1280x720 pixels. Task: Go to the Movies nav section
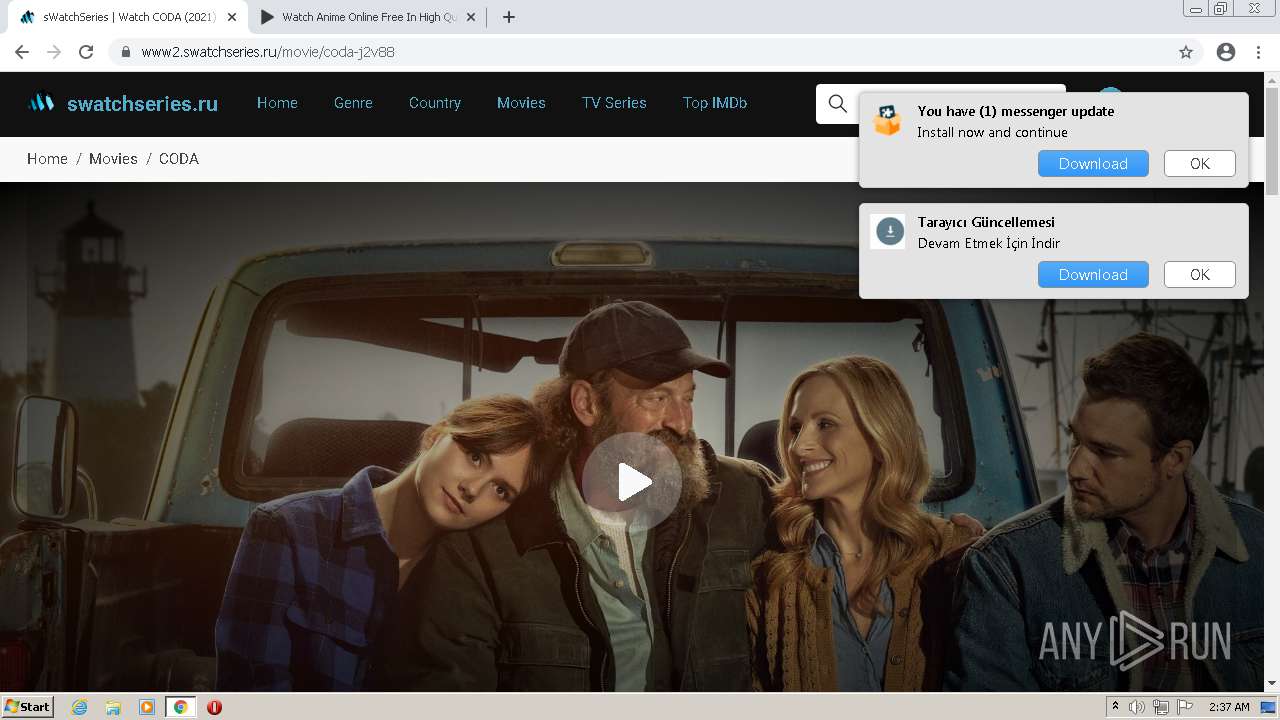(521, 103)
